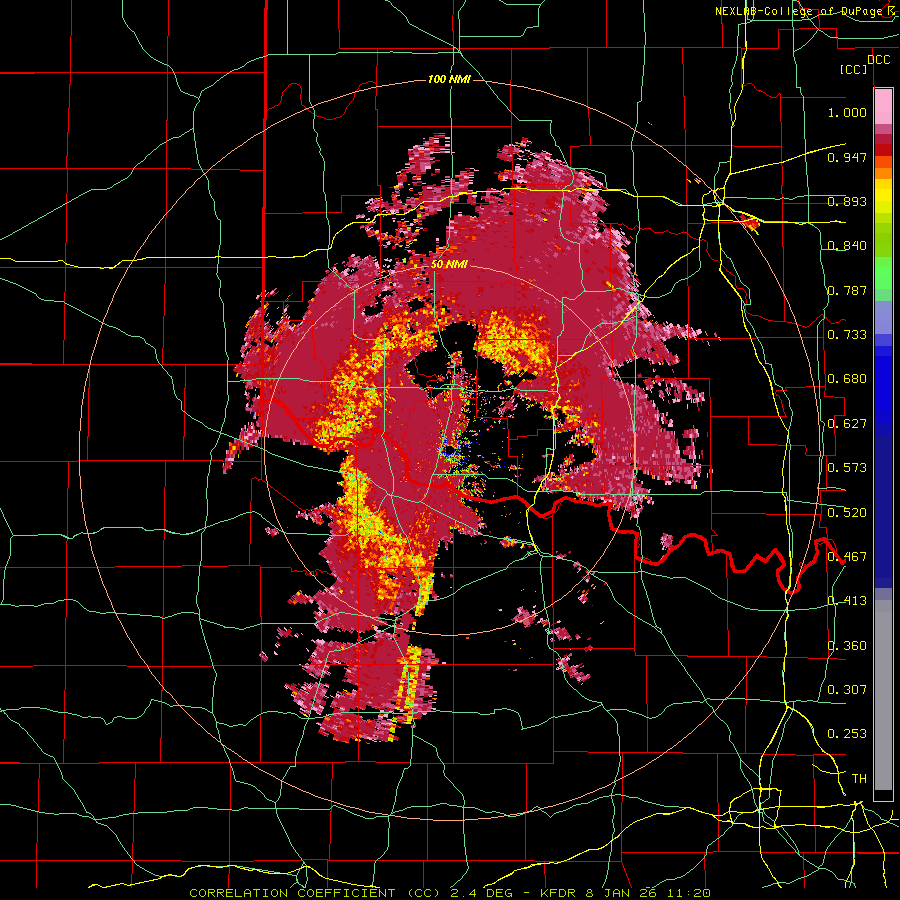Viewport: 900px width, 900px height.
Task: Click the 0.573 scale value
Action: tap(847, 468)
